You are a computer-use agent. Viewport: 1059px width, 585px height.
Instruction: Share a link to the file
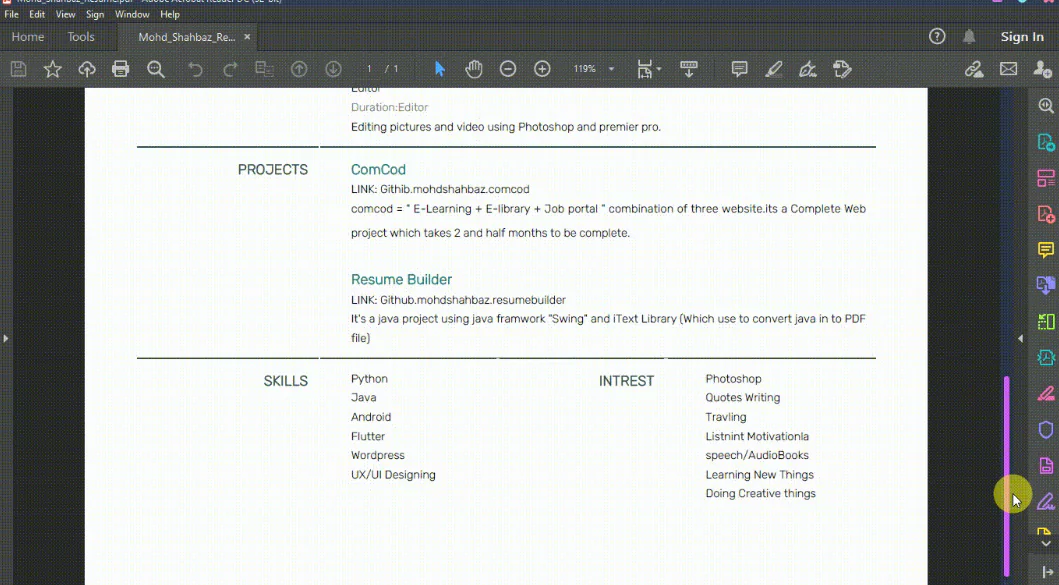tap(974, 69)
